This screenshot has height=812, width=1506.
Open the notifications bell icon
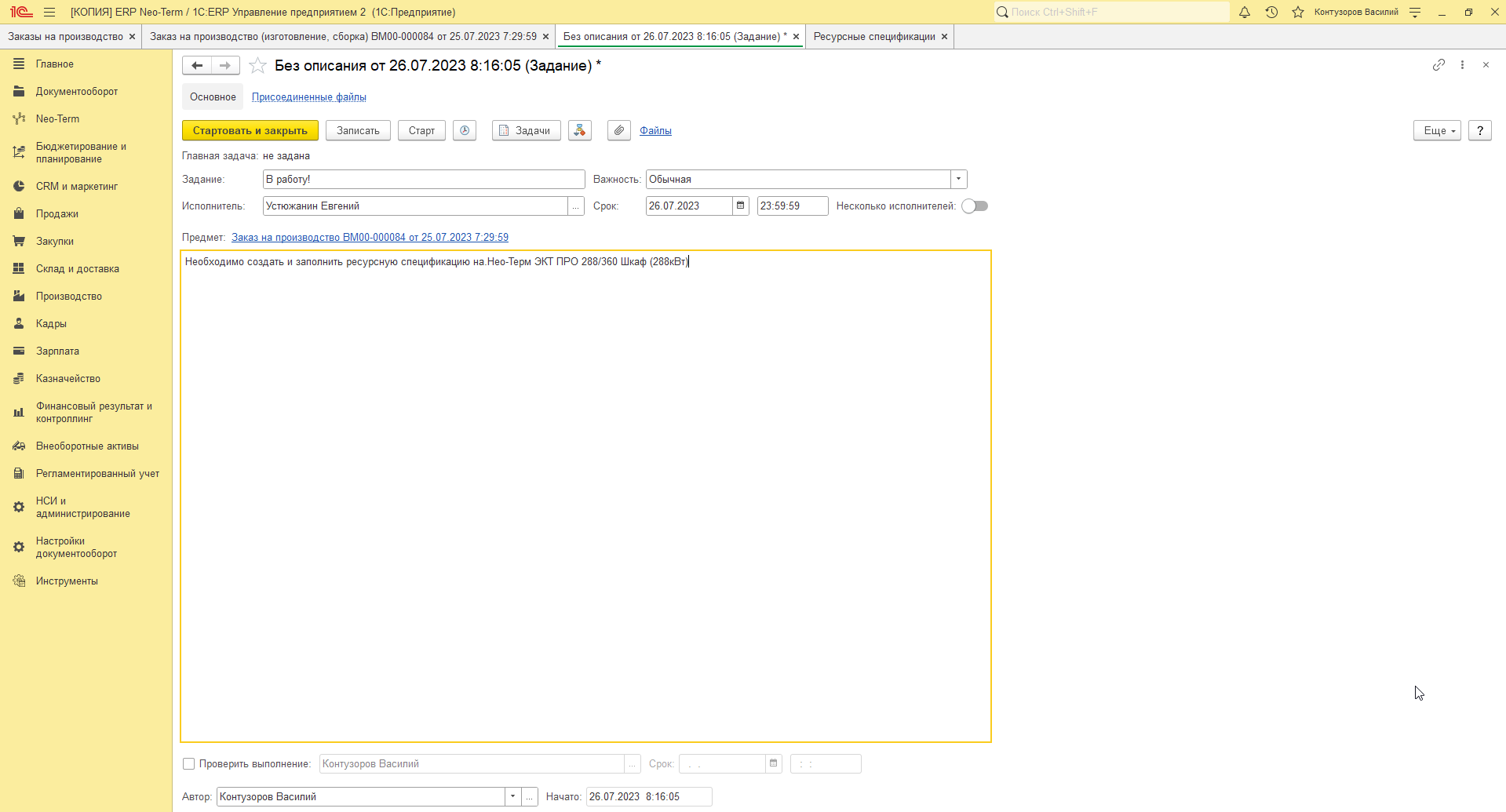1245,12
